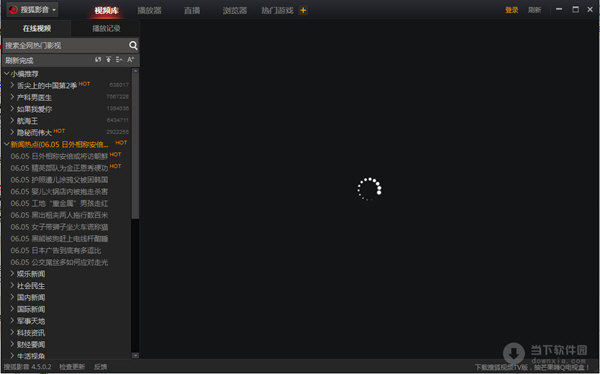The height and width of the screenshot is (374, 600).
Task: Close the 搜狐影音 window
Action: [x=590, y=9]
